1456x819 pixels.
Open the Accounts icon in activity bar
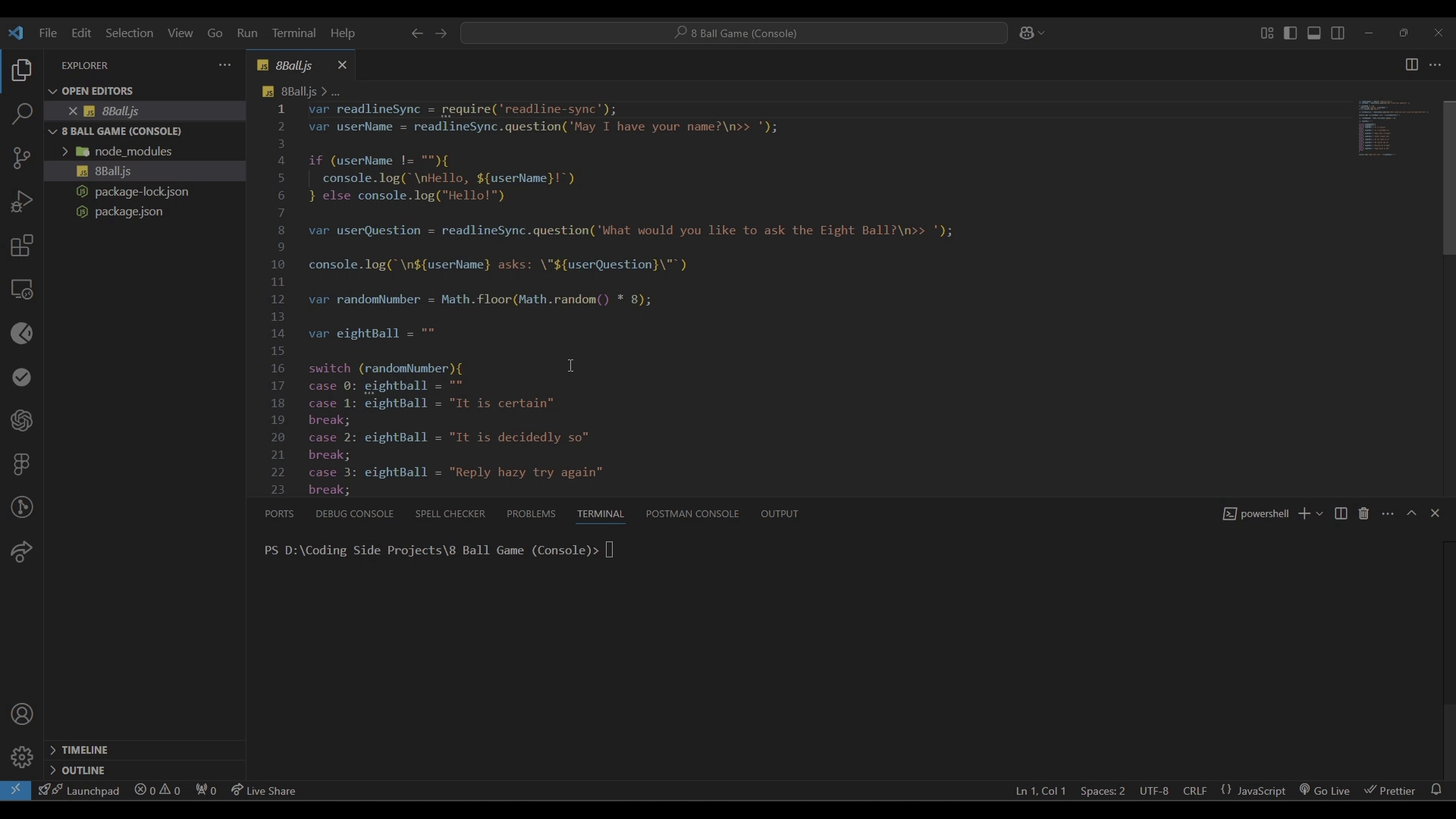pyautogui.click(x=22, y=714)
